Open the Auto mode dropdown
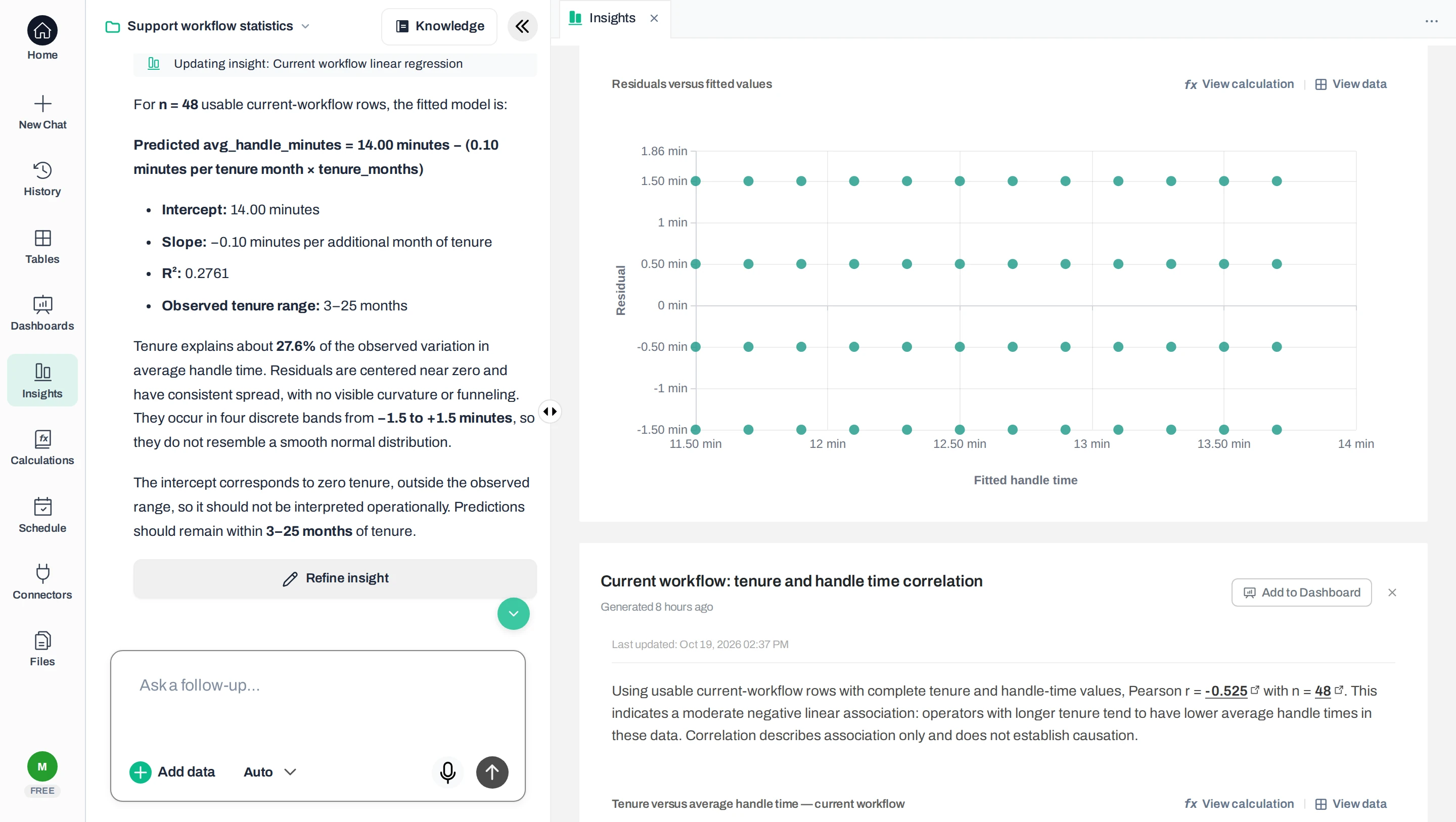The image size is (1456, 822). coord(269,772)
